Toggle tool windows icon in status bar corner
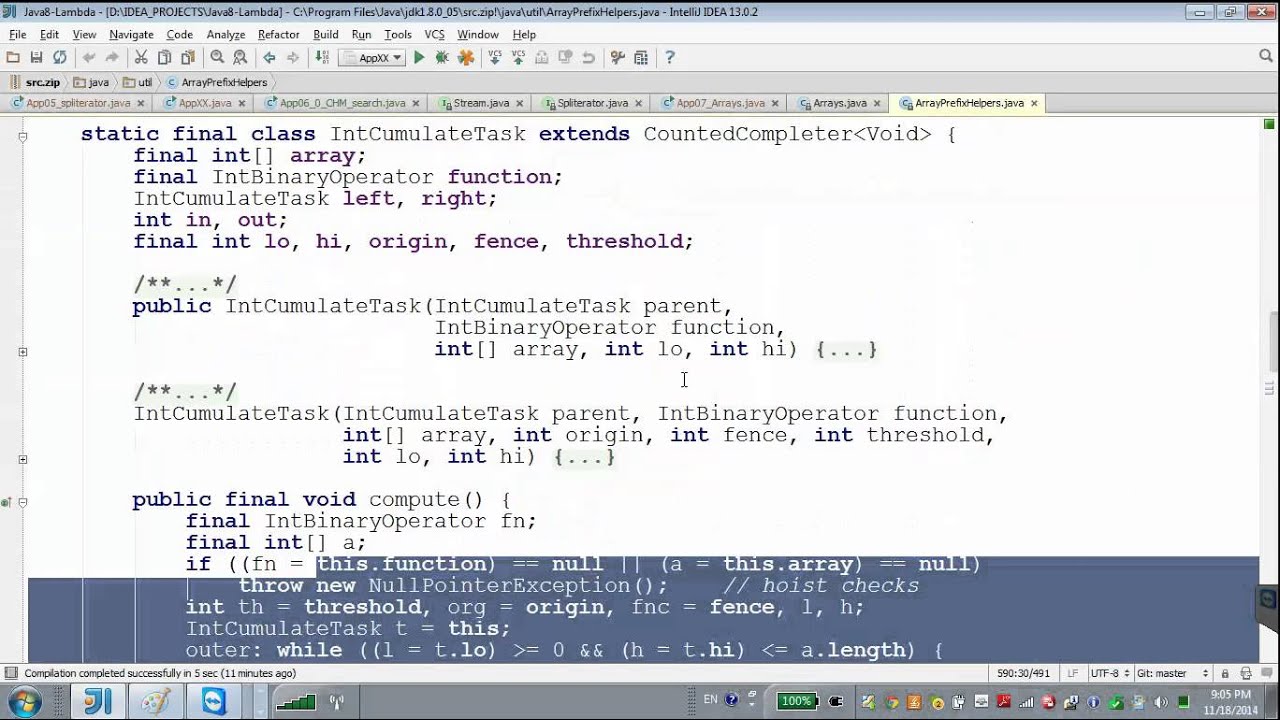Screen dimensions: 1280x720 [x=10, y=673]
